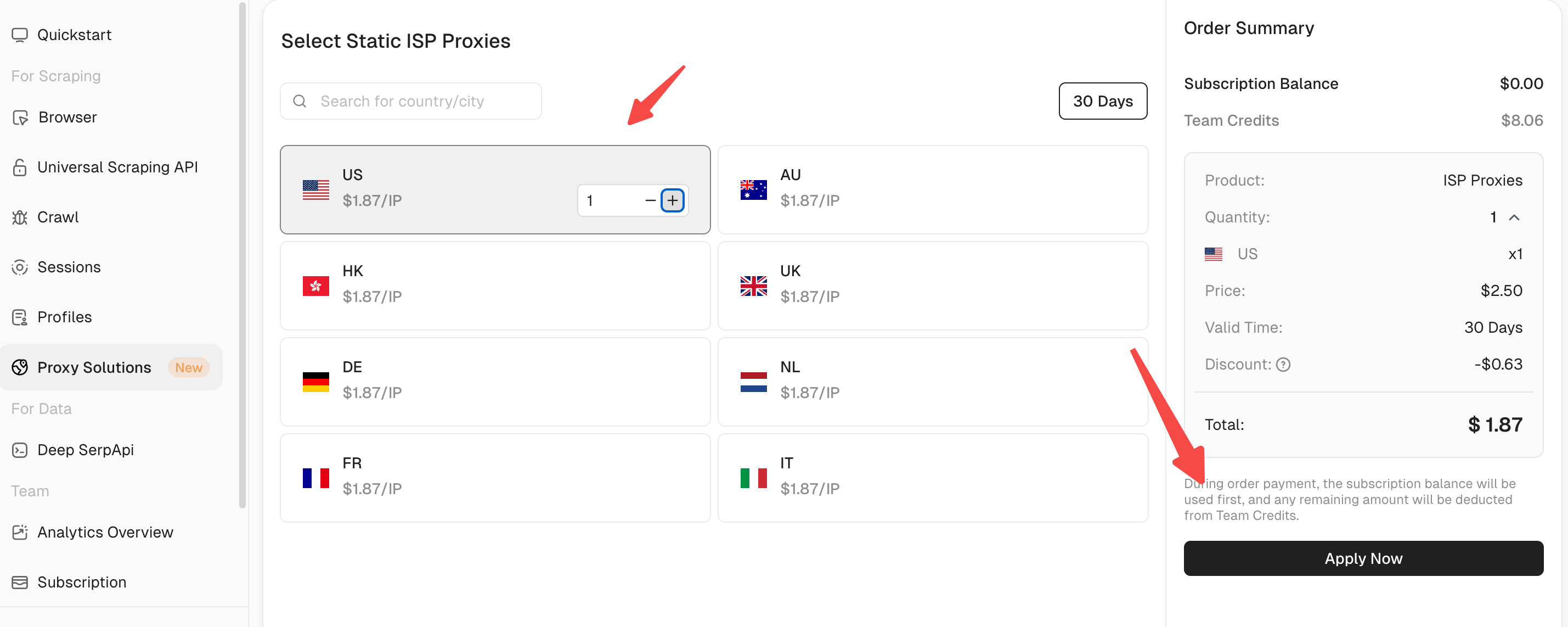Image resolution: width=1568 pixels, height=627 pixels.
Task: Click the Deep SerpApi terminal icon
Action: [x=20, y=450]
